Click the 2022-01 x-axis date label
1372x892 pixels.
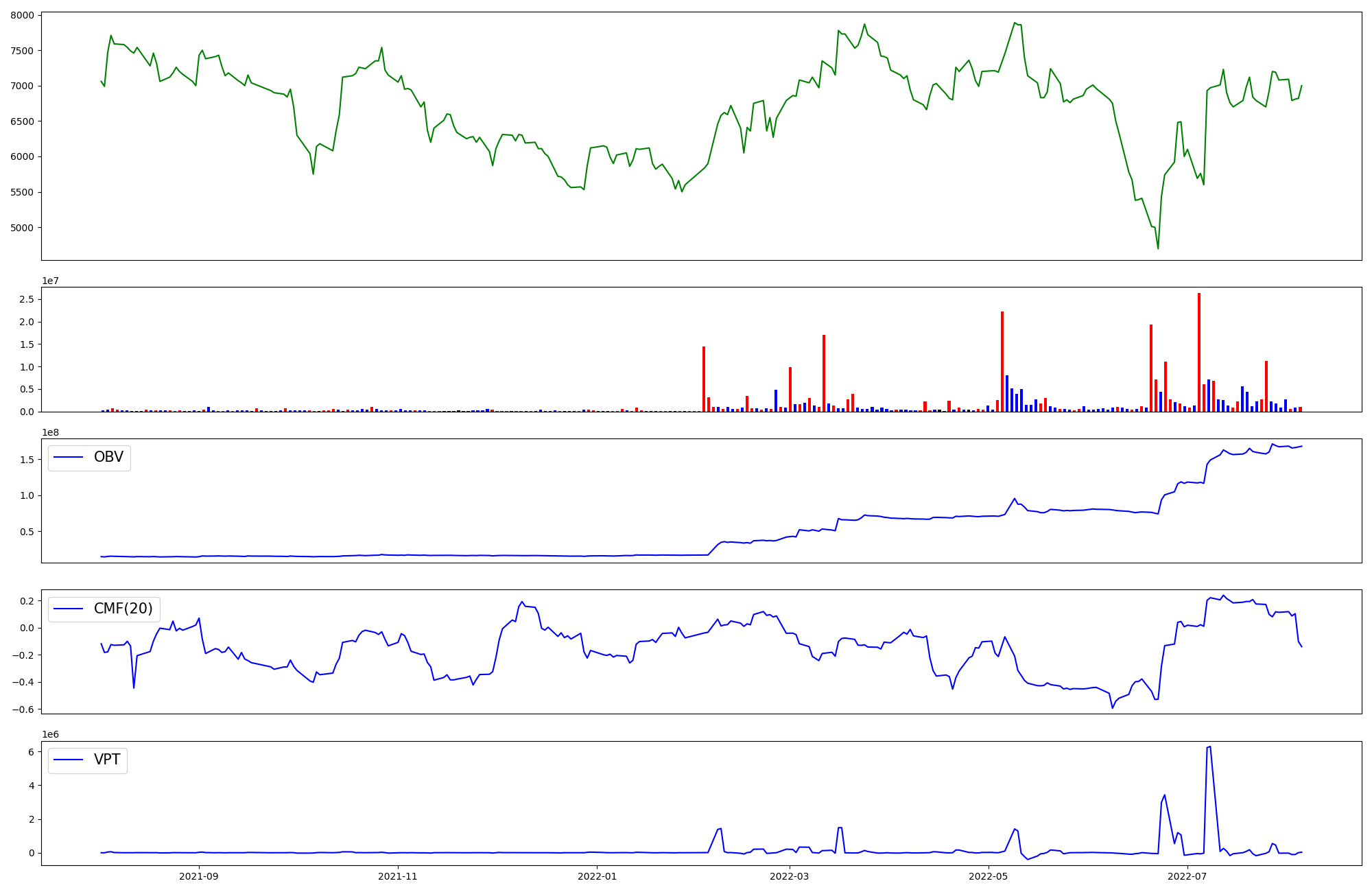597,876
